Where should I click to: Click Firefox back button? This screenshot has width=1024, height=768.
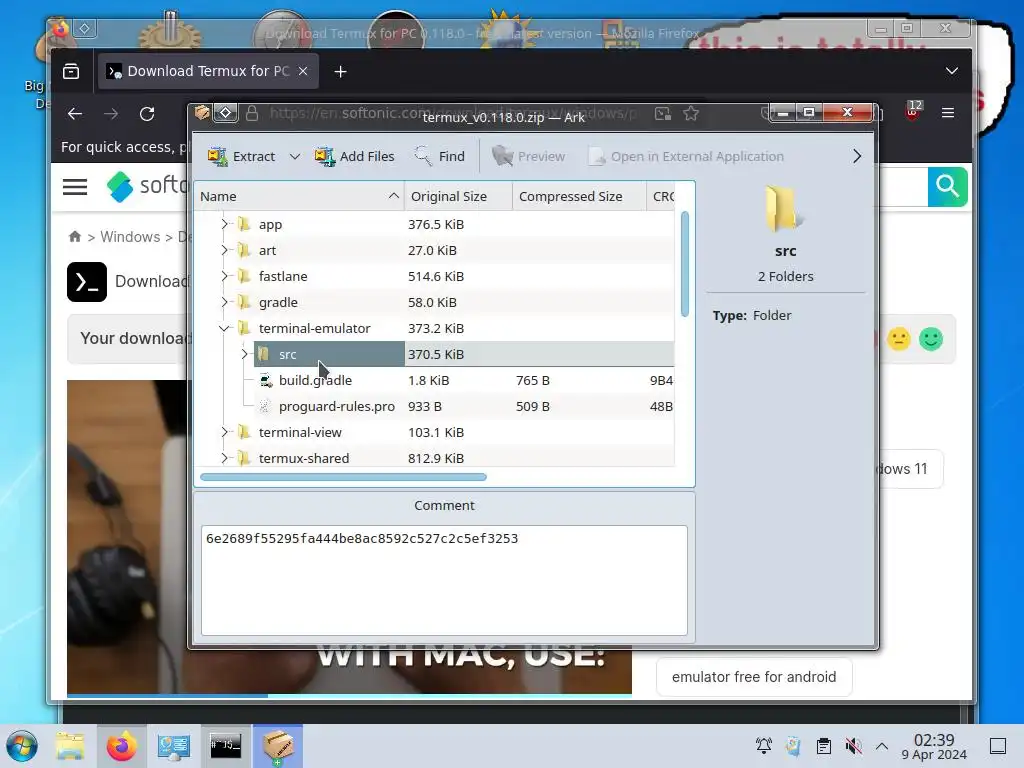tap(75, 114)
